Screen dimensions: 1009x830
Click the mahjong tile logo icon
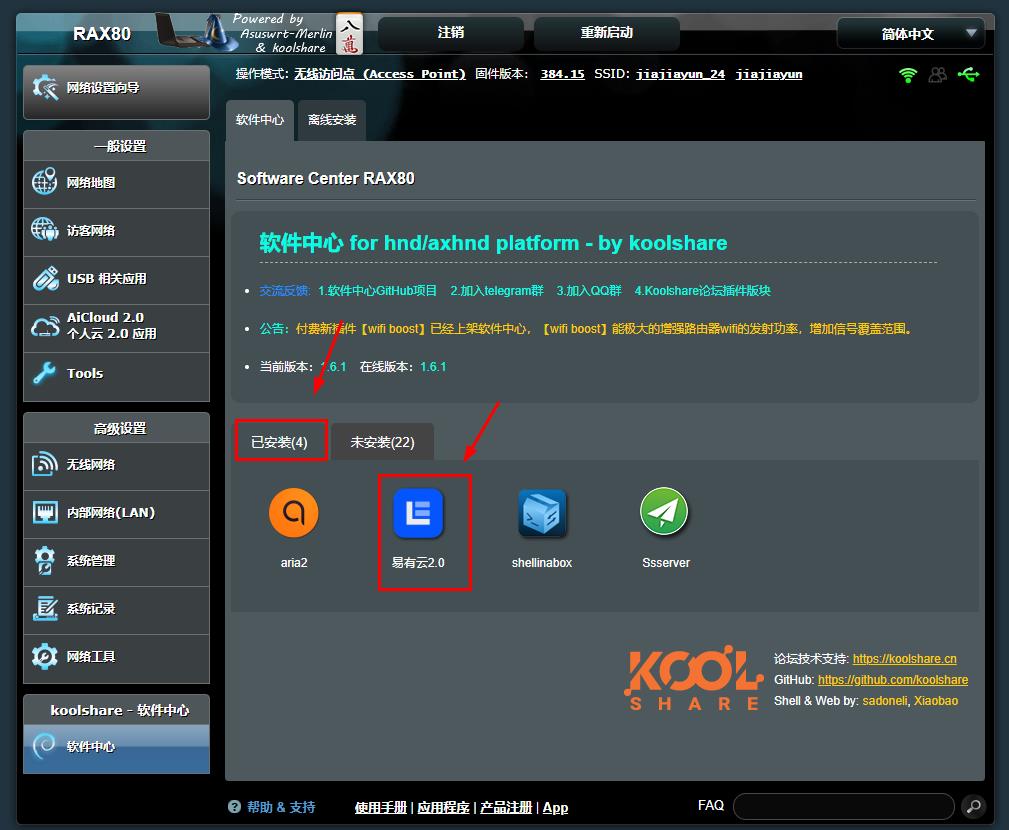(349, 33)
